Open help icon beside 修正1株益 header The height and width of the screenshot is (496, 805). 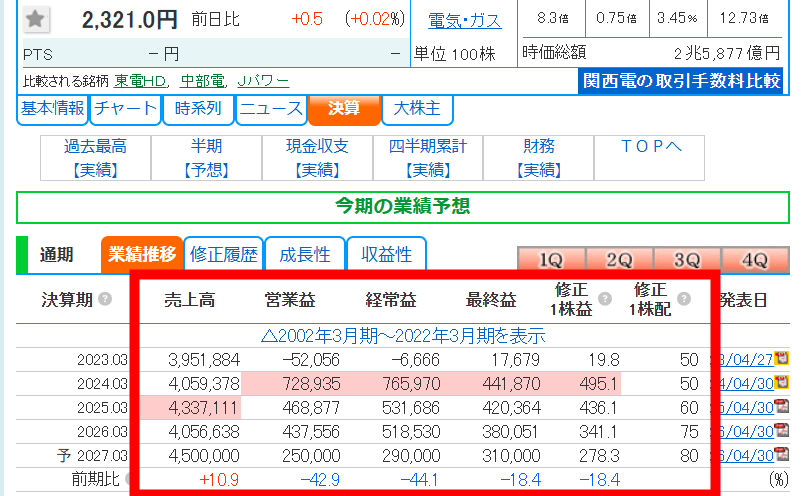[605, 299]
